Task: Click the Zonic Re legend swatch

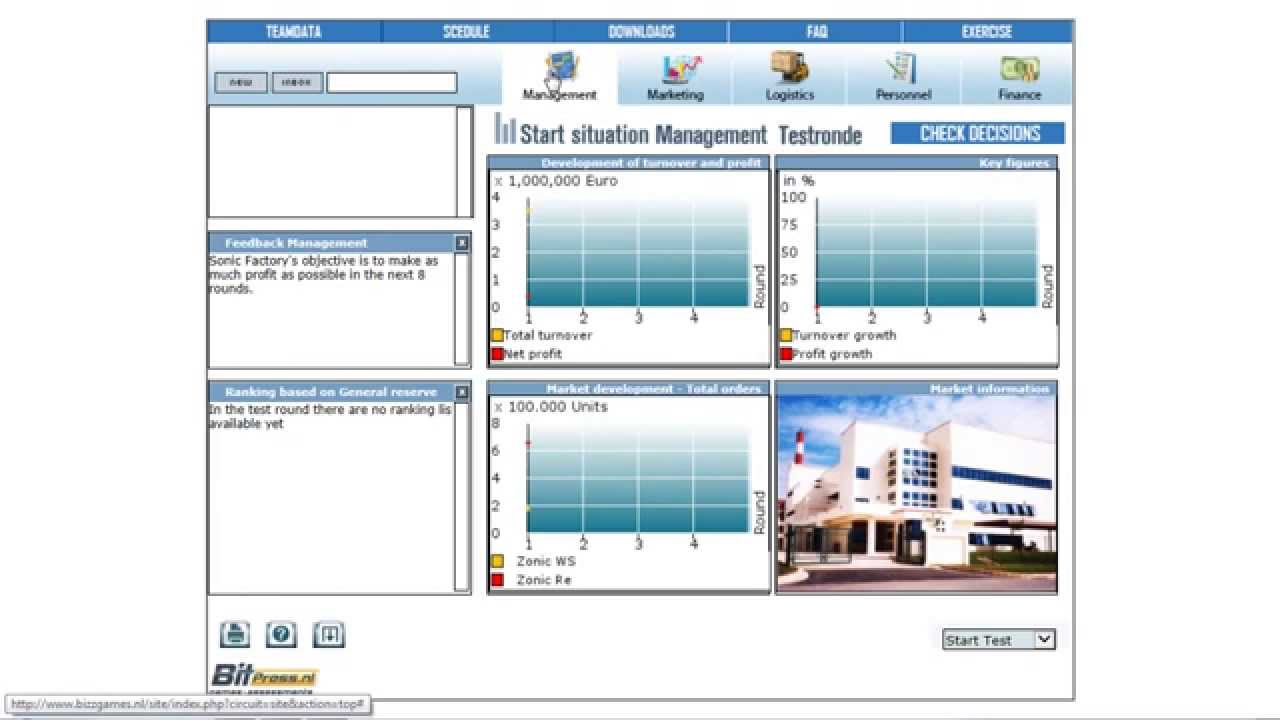Action: pos(497,580)
